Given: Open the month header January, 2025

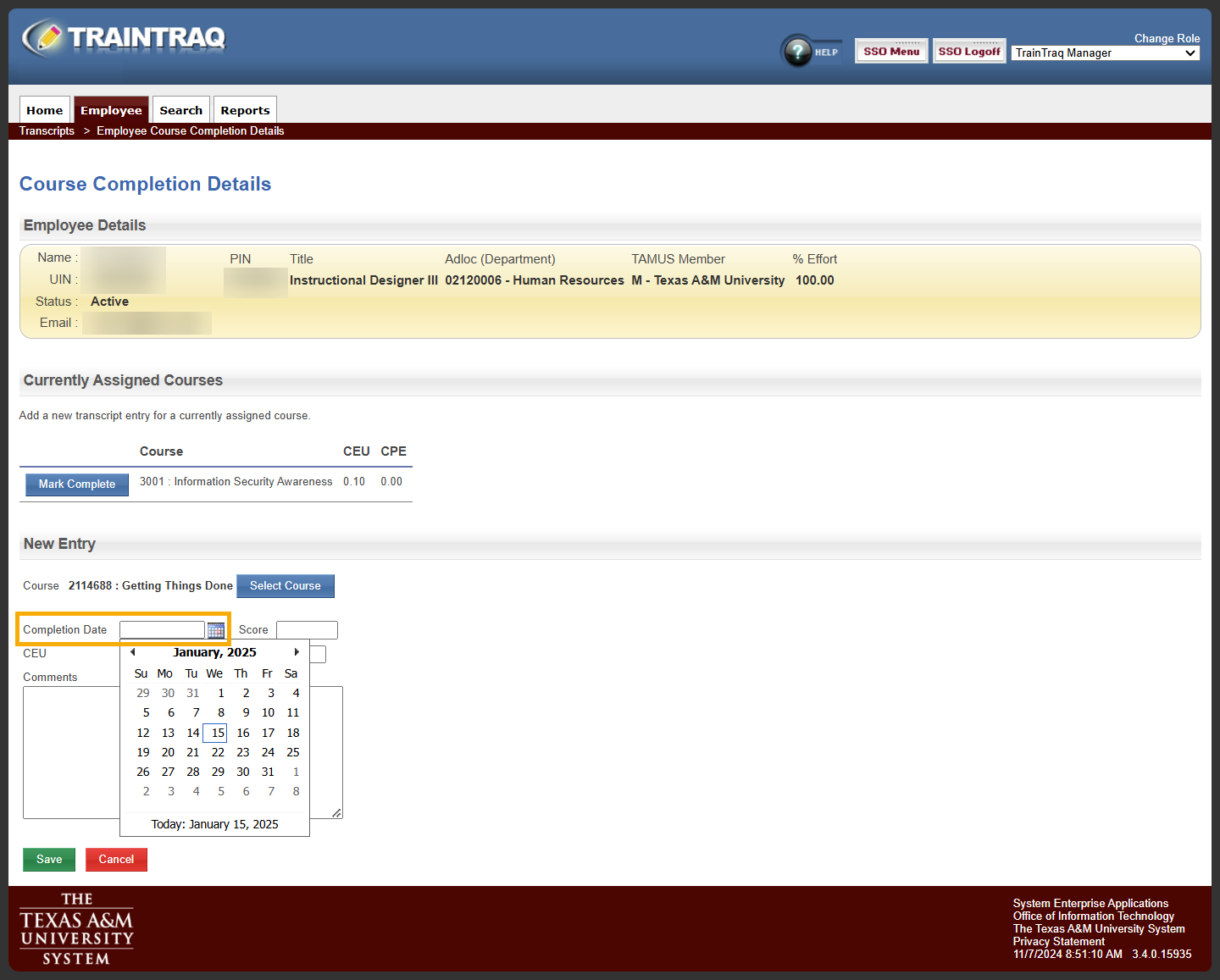Looking at the screenshot, I should [x=214, y=652].
